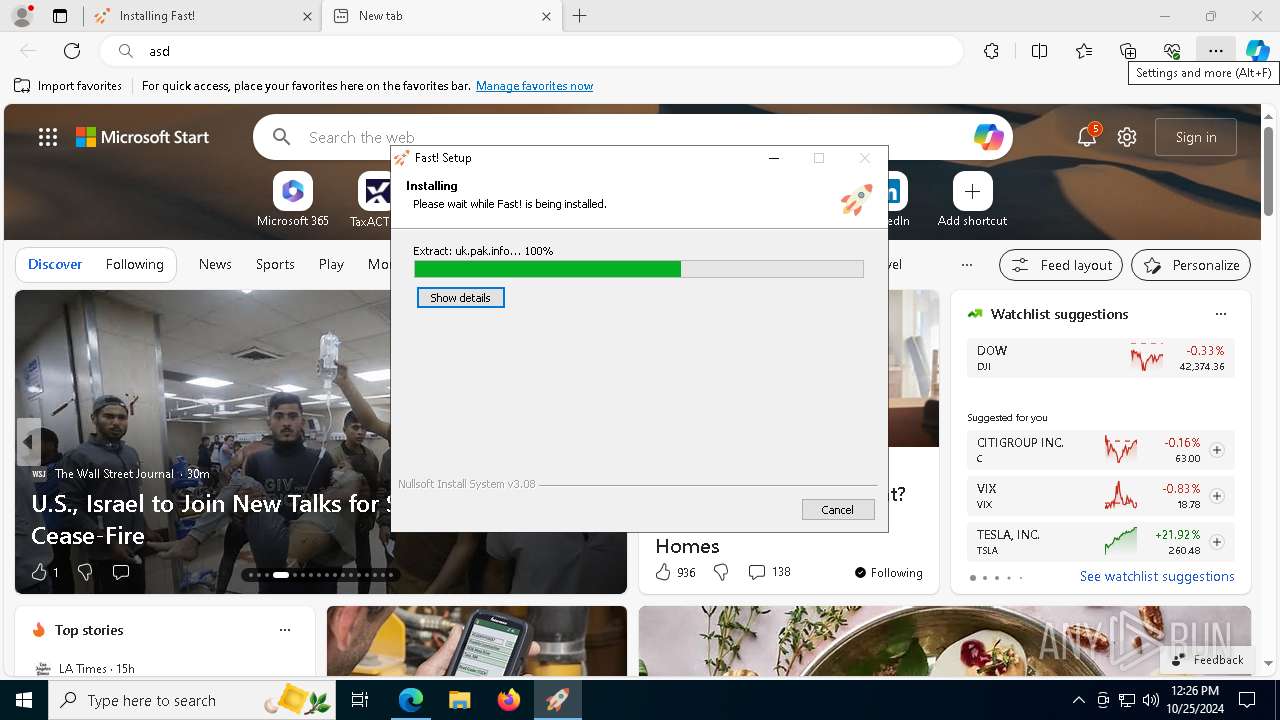Viewport: 1280px width, 720px height.
Task: Refresh the current page
Action: coord(72,51)
